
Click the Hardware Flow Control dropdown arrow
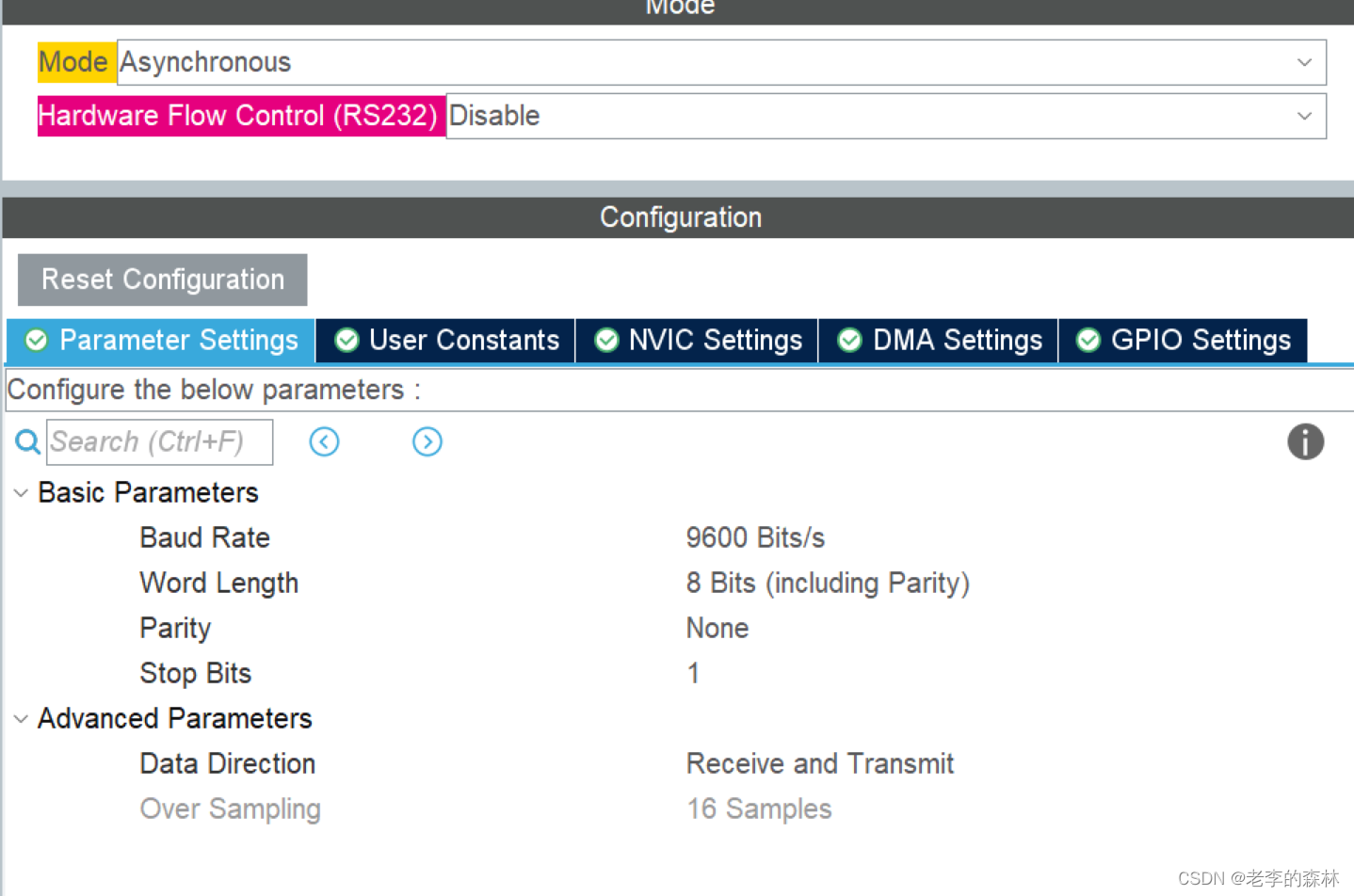tap(1304, 116)
